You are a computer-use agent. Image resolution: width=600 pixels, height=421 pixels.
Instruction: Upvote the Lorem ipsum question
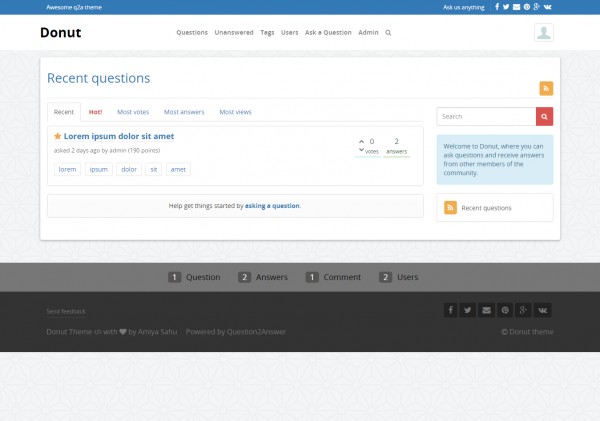361,142
